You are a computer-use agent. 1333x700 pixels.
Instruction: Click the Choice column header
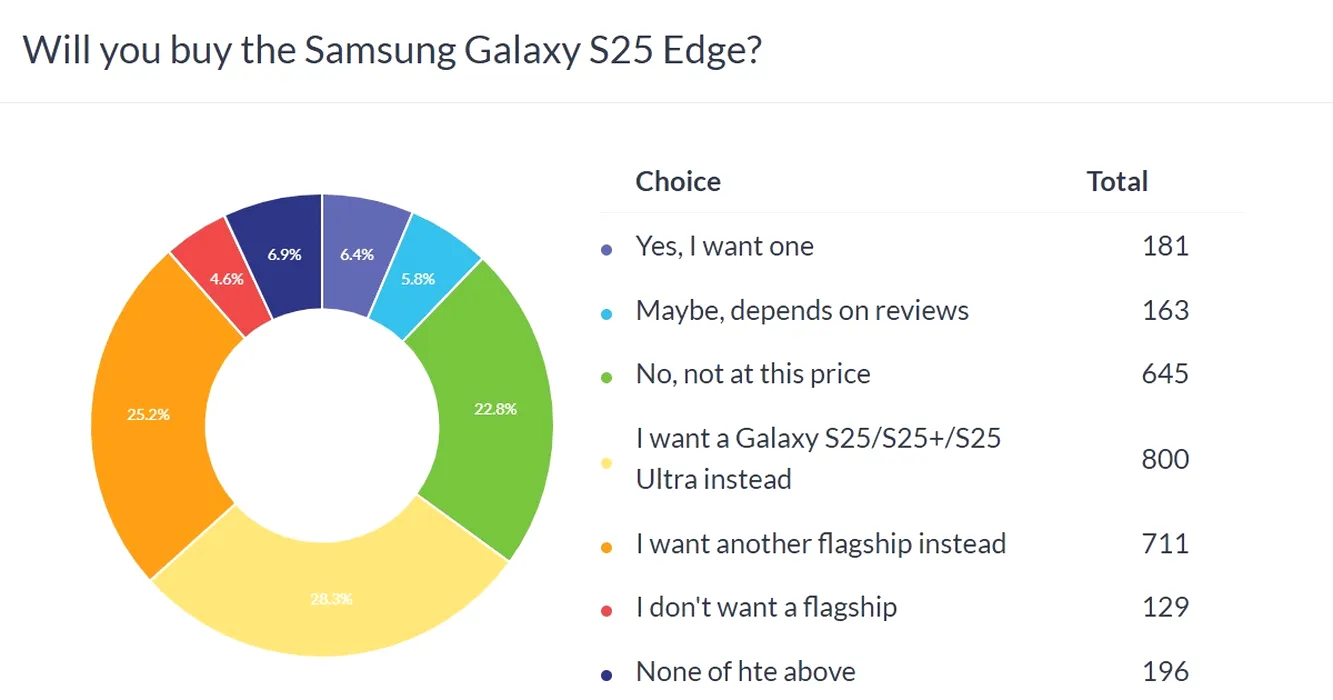pos(678,181)
